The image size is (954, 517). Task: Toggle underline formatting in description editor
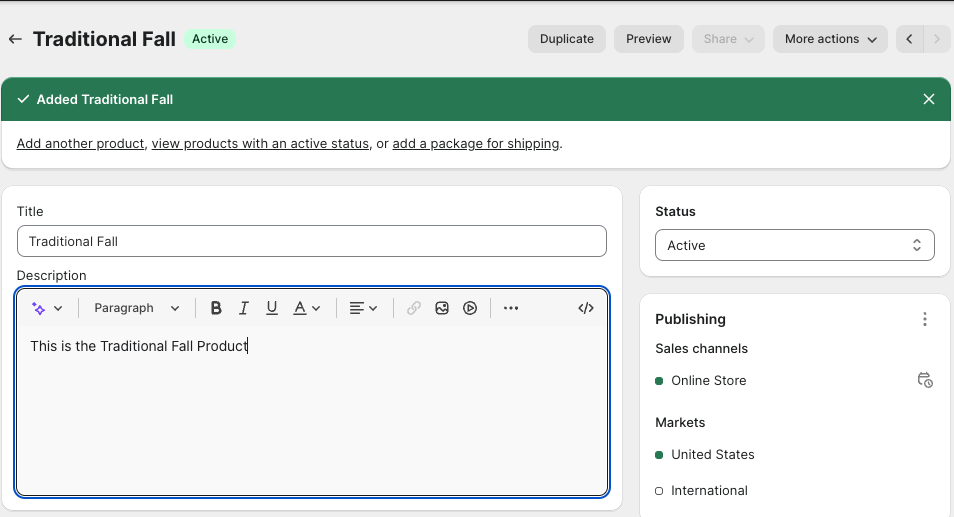pos(271,308)
